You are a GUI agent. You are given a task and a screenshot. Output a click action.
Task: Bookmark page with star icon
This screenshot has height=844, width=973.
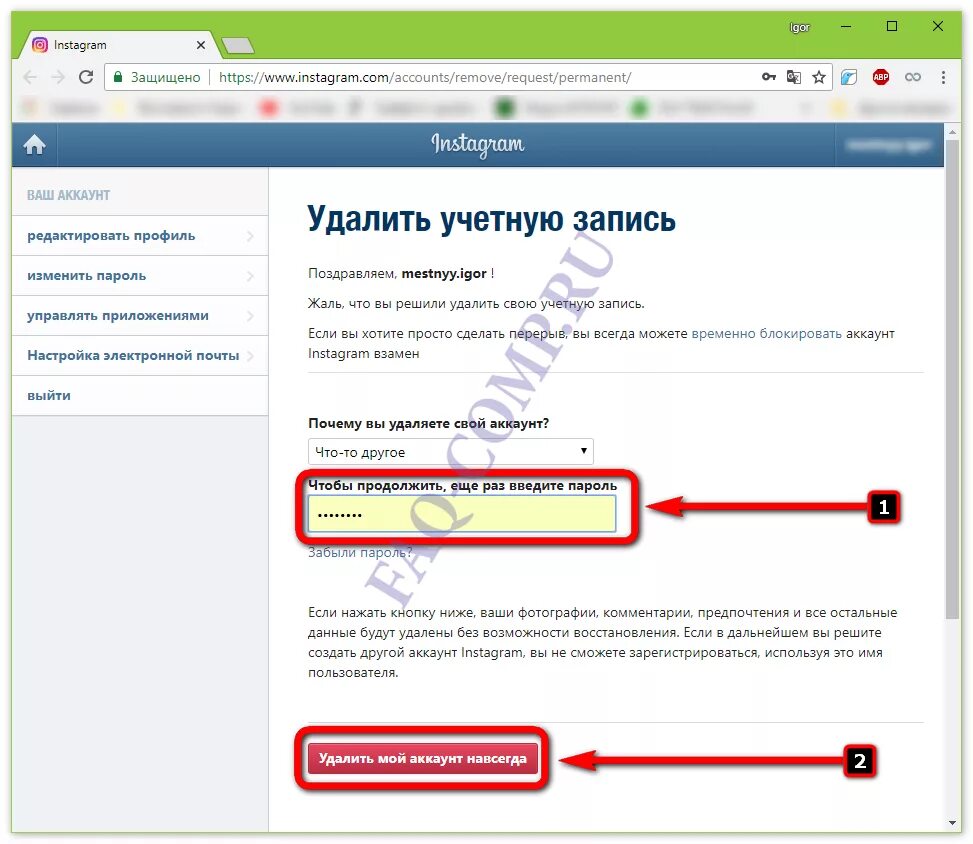[819, 77]
